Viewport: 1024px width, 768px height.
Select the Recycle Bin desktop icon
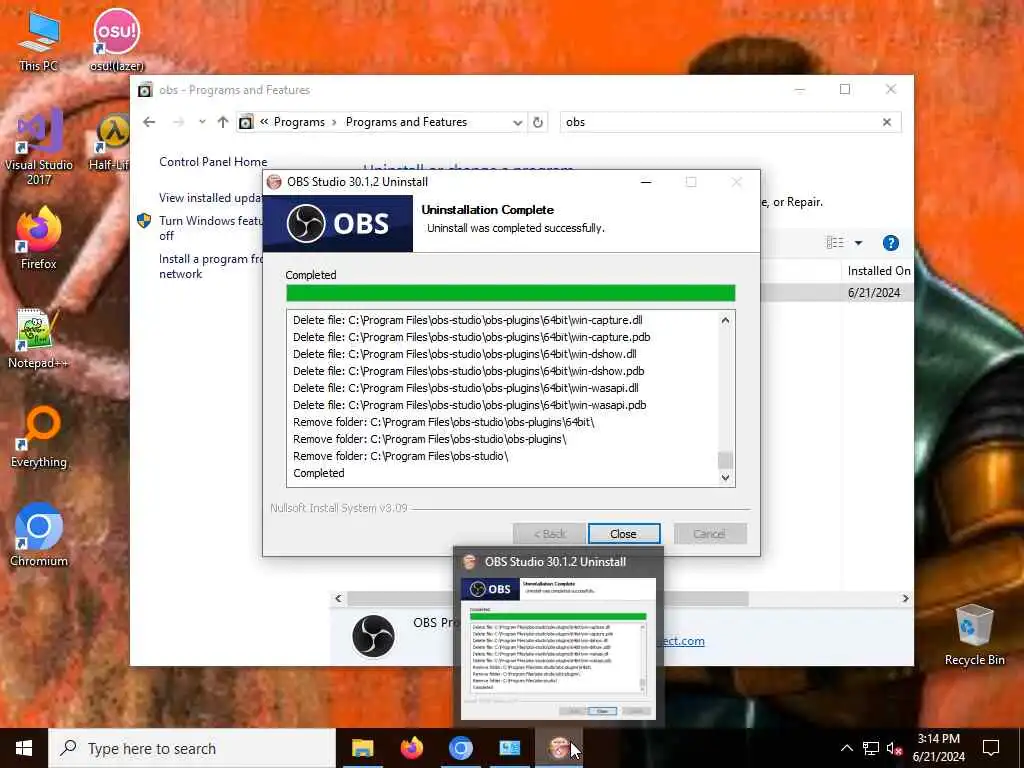(x=974, y=635)
